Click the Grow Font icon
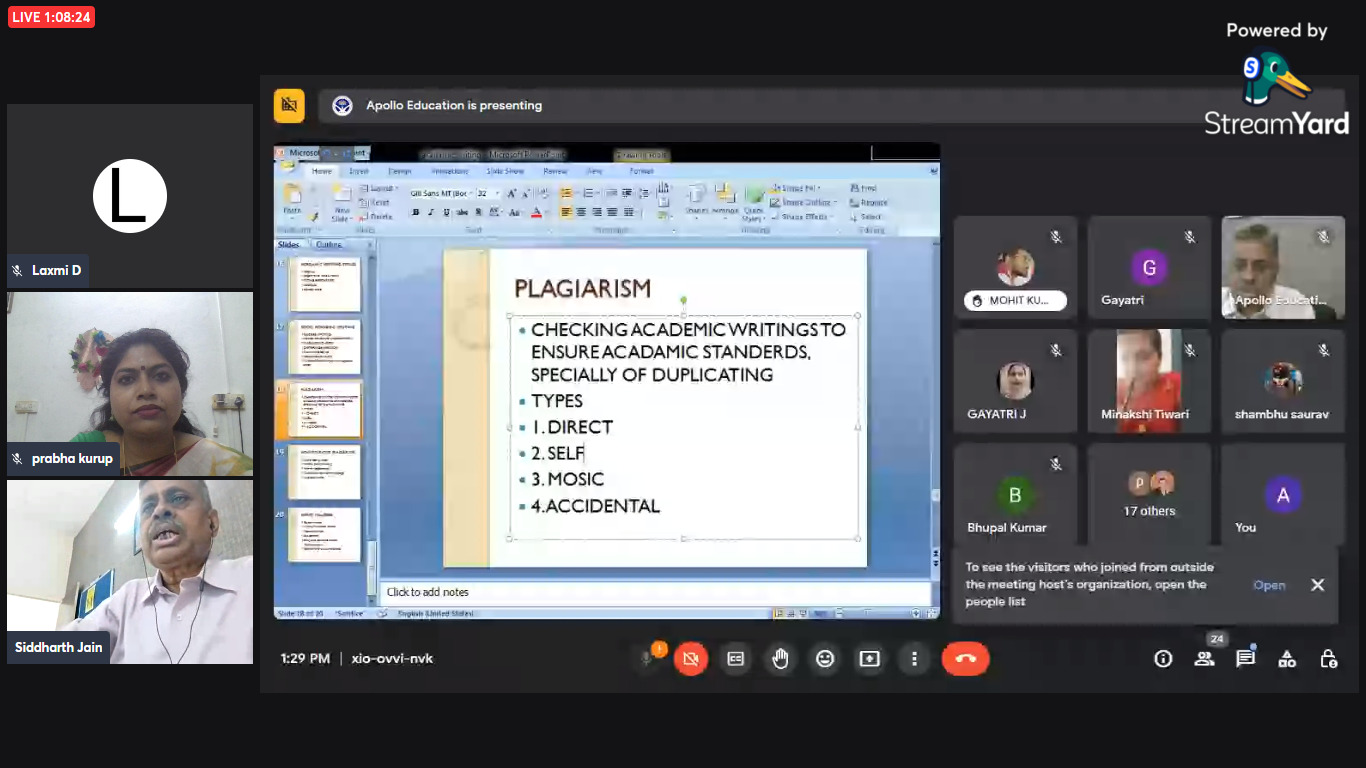 click(x=511, y=193)
